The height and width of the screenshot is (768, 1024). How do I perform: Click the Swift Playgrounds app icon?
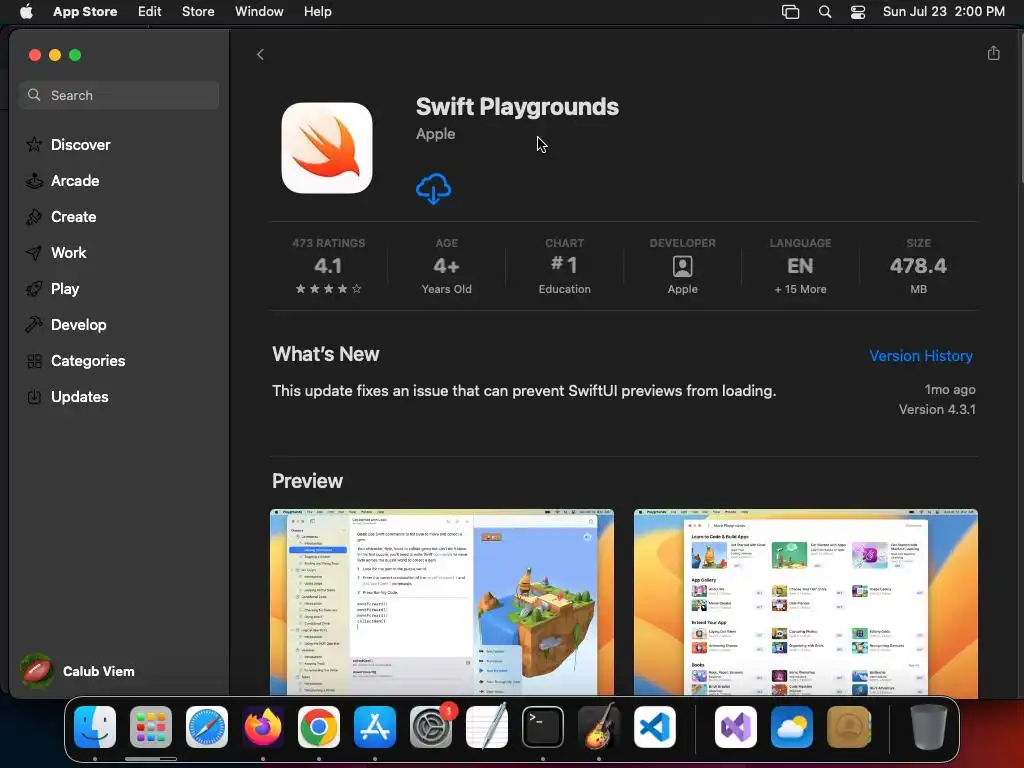coord(327,148)
